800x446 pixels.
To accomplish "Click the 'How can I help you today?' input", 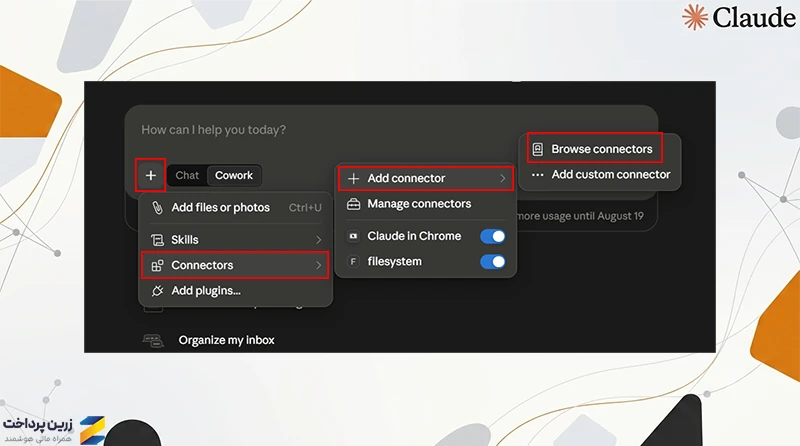I will [213, 130].
